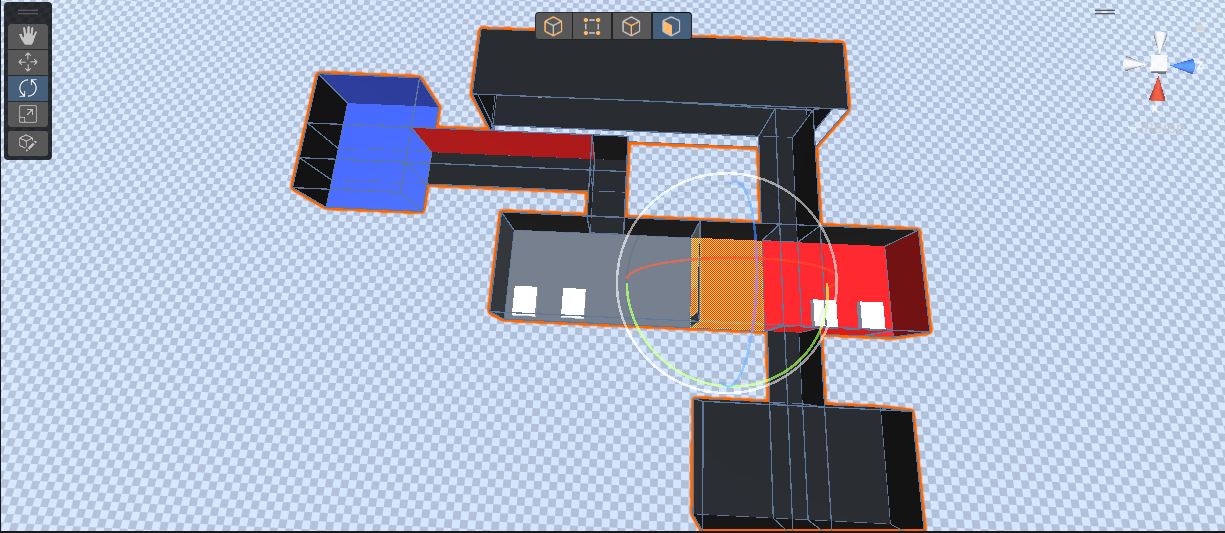The height and width of the screenshot is (533, 1225).
Task: Enable Vertex selection mode
Action: pos(592,27)
